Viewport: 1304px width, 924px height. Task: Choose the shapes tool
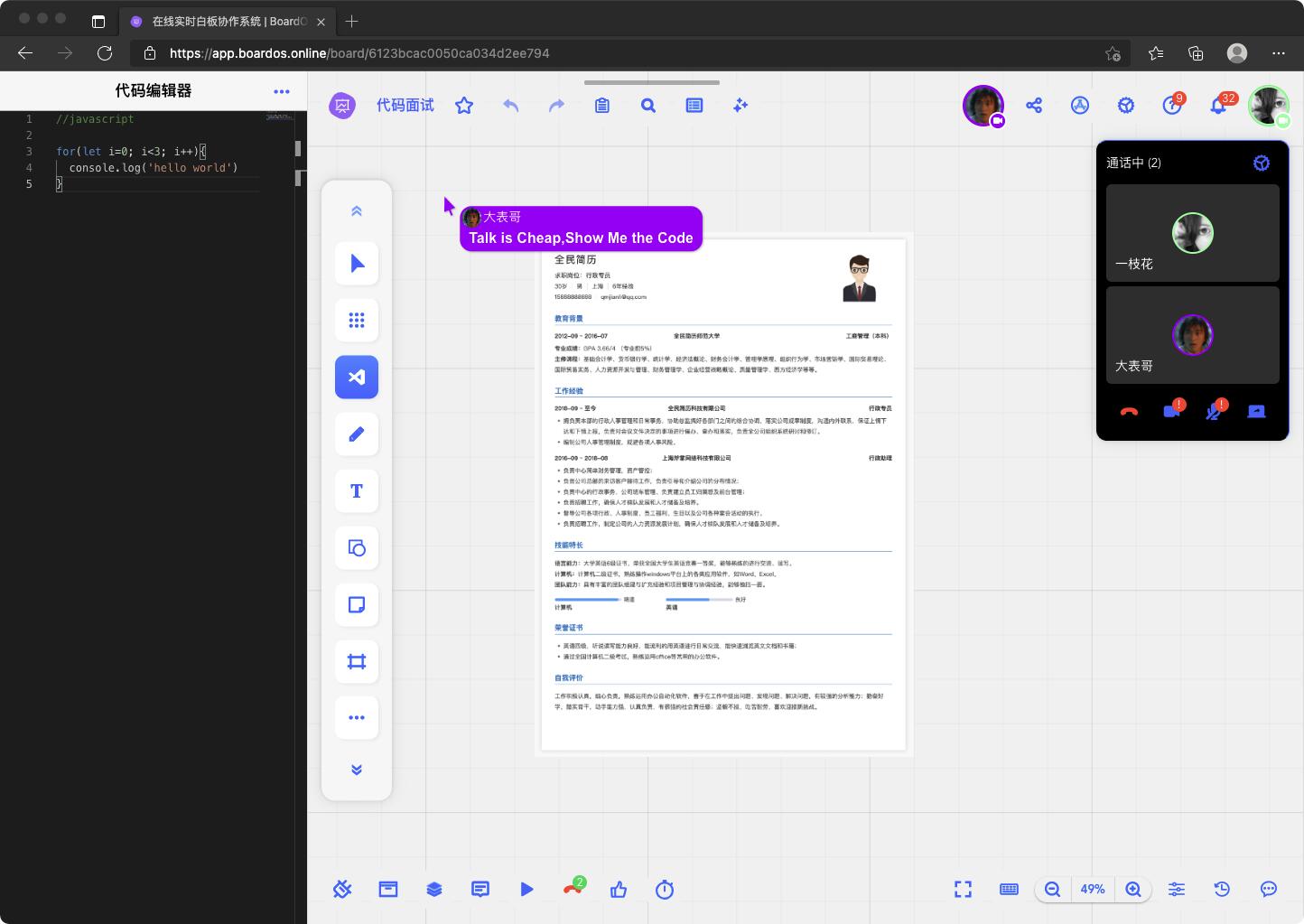point(357,548)
